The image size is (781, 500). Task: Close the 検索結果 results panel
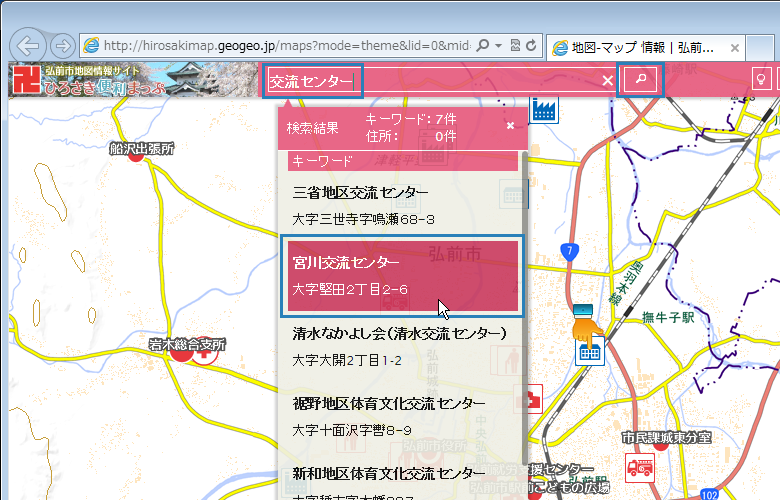[510, 125]
